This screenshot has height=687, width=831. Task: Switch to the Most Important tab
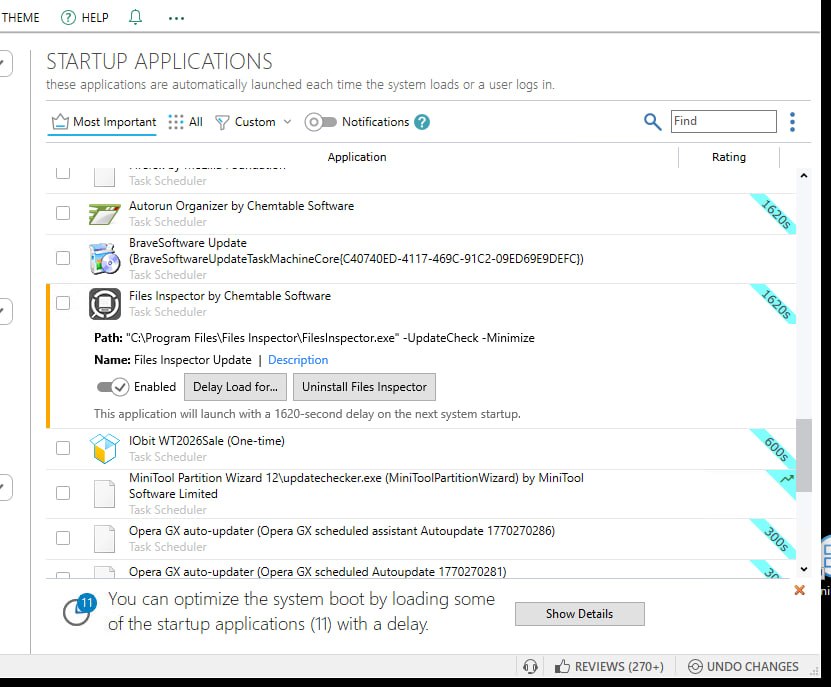[103, 122]
